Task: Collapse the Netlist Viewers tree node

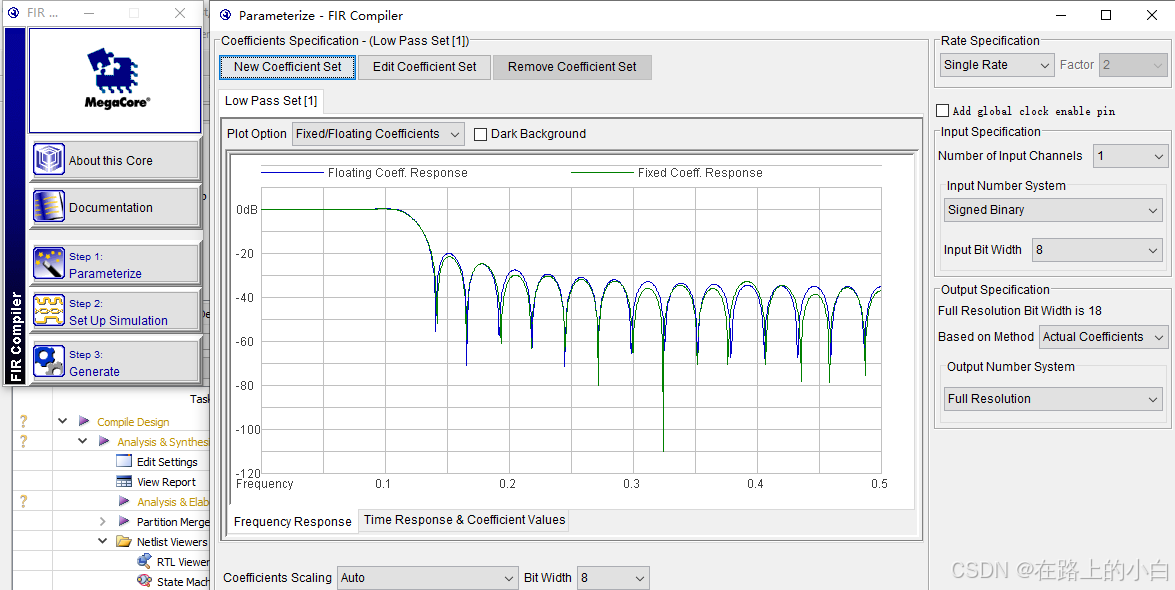Action: coord(103,541)
